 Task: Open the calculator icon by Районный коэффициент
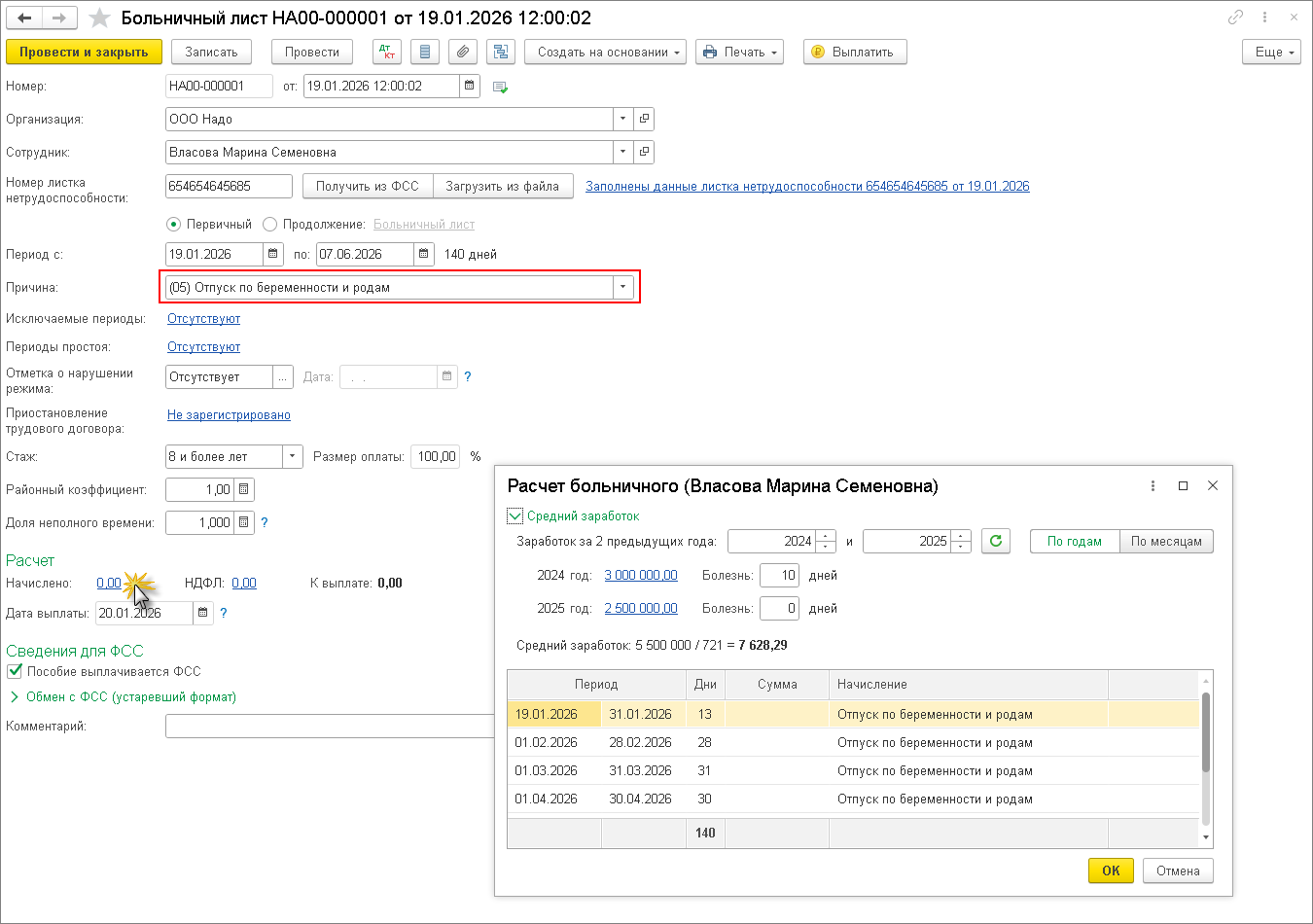click(x=244, y=490)
